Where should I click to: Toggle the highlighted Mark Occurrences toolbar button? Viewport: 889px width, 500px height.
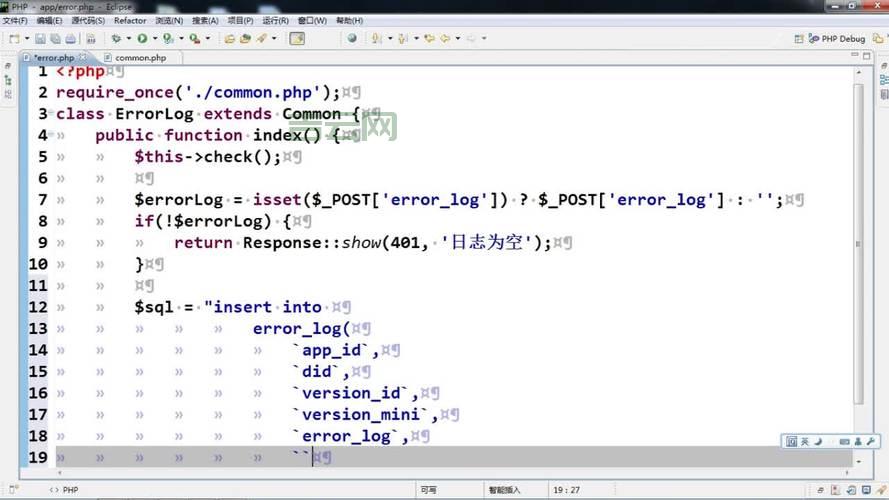click(297, 39)
